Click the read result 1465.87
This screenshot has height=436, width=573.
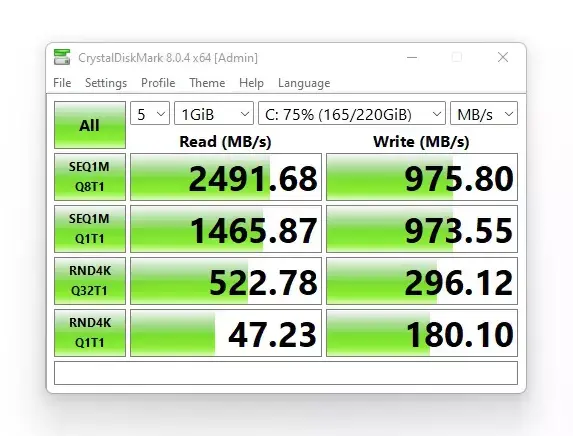click(x=226, y=229)
